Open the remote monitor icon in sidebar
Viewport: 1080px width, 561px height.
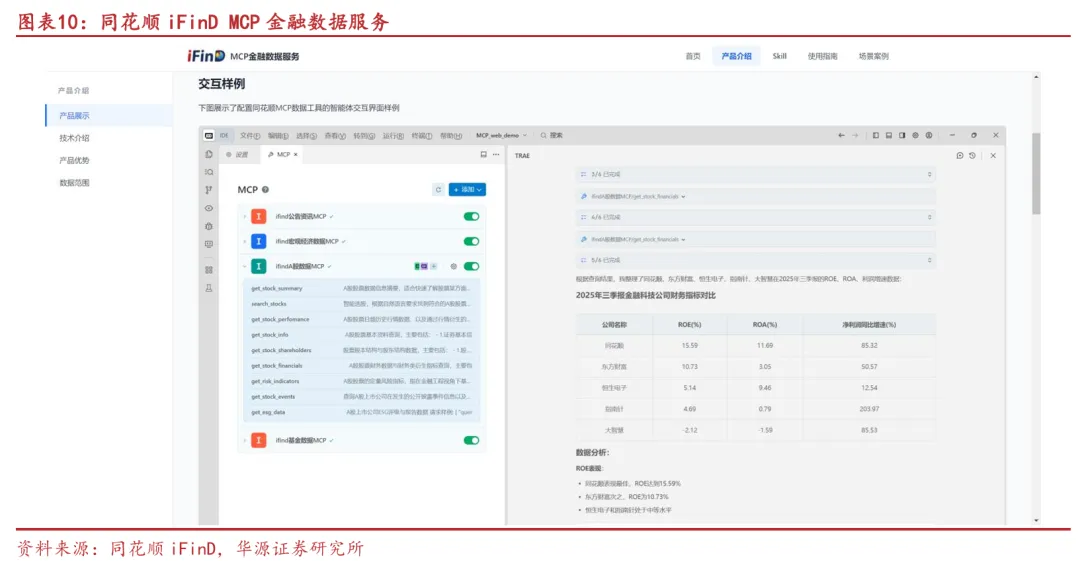209,244
